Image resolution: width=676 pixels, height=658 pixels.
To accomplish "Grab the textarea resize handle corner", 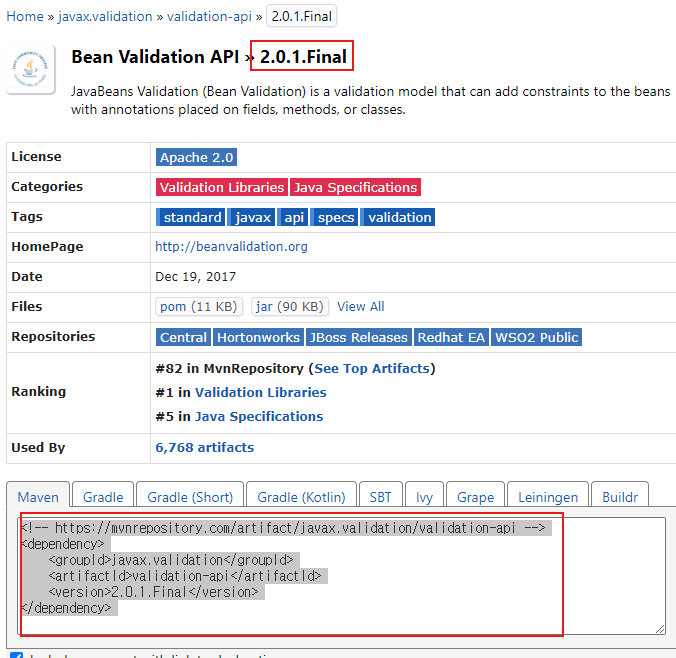I will 660,629.
